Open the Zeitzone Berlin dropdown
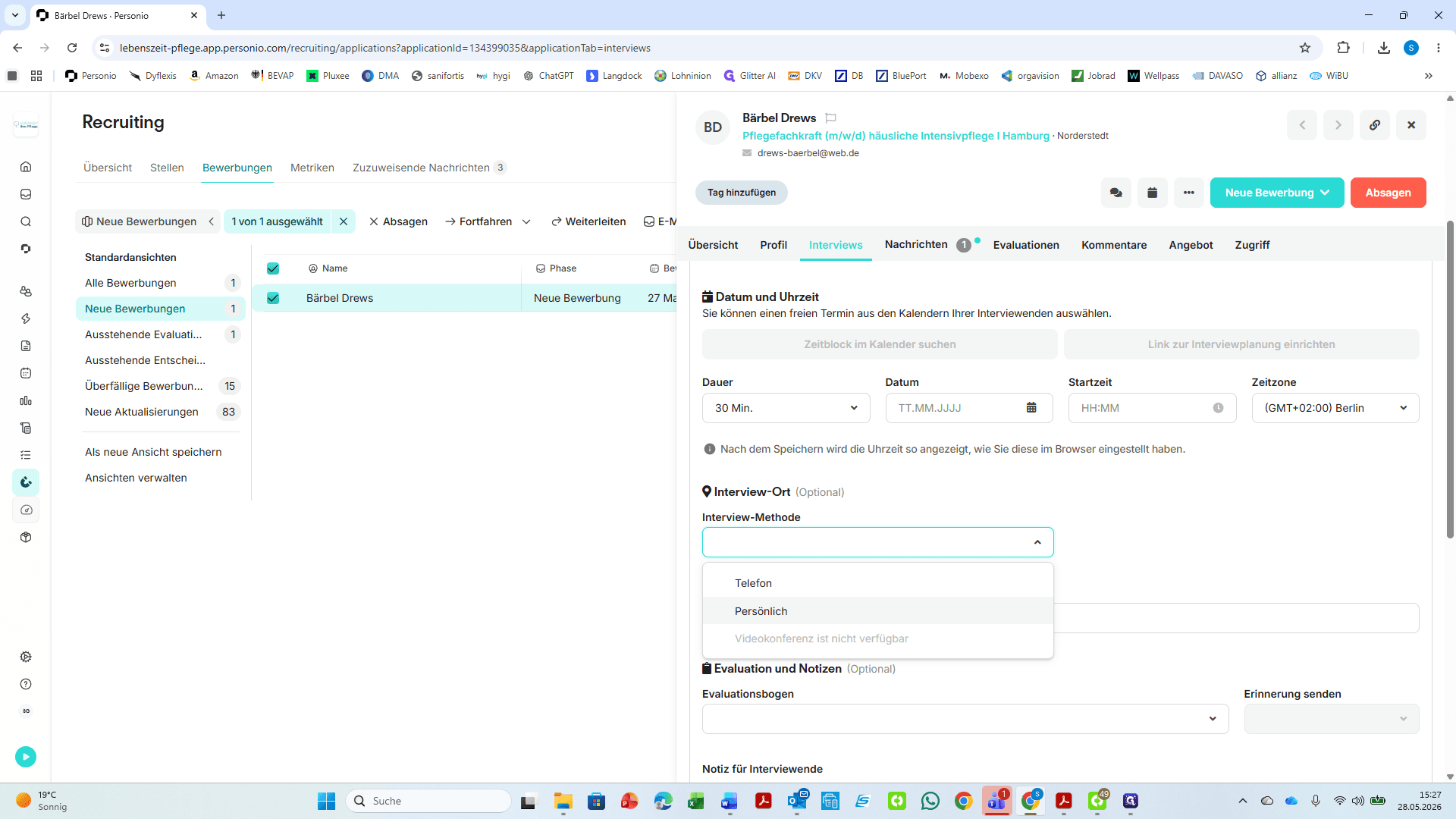Screen dimensions: 1456x819 click(1335, 408)
